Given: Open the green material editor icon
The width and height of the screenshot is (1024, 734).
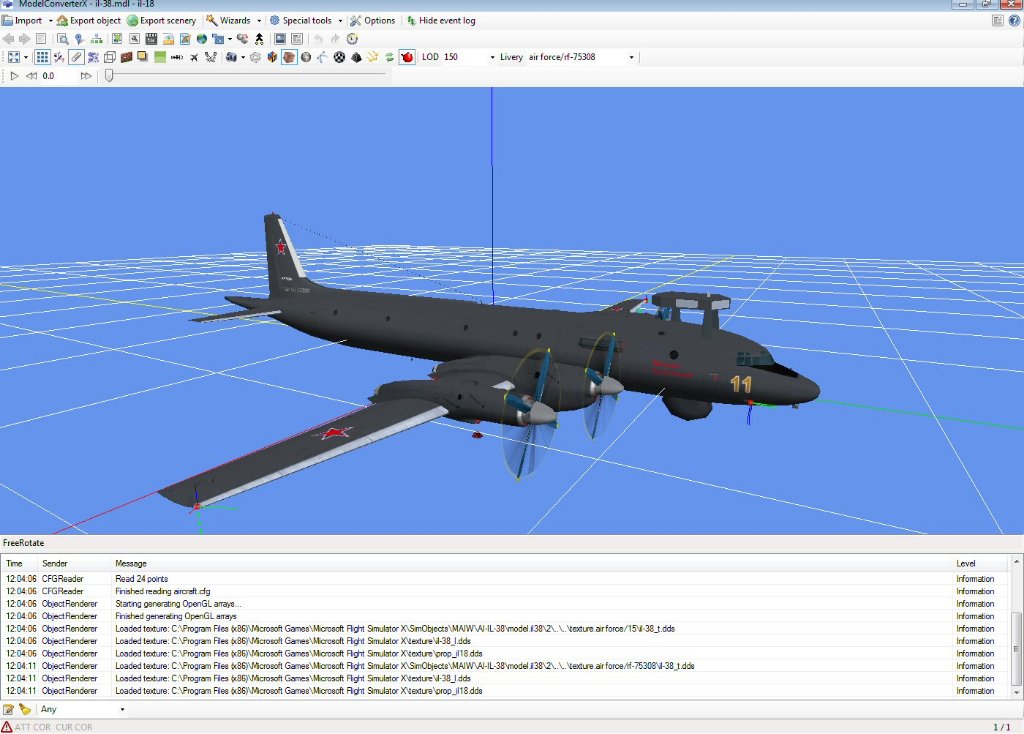Looking at the screenshot, I should point(117,39).
